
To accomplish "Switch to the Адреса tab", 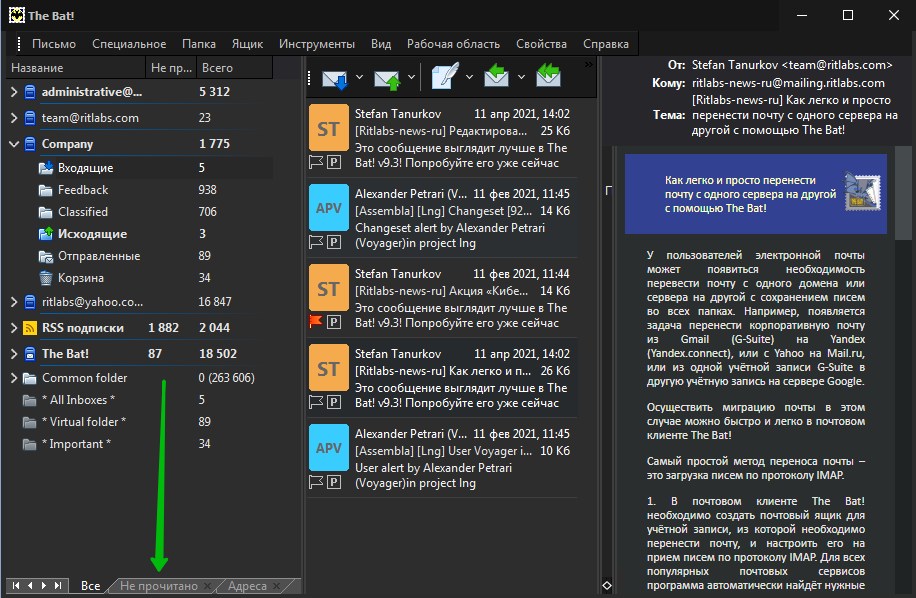I will click(247, 586).
